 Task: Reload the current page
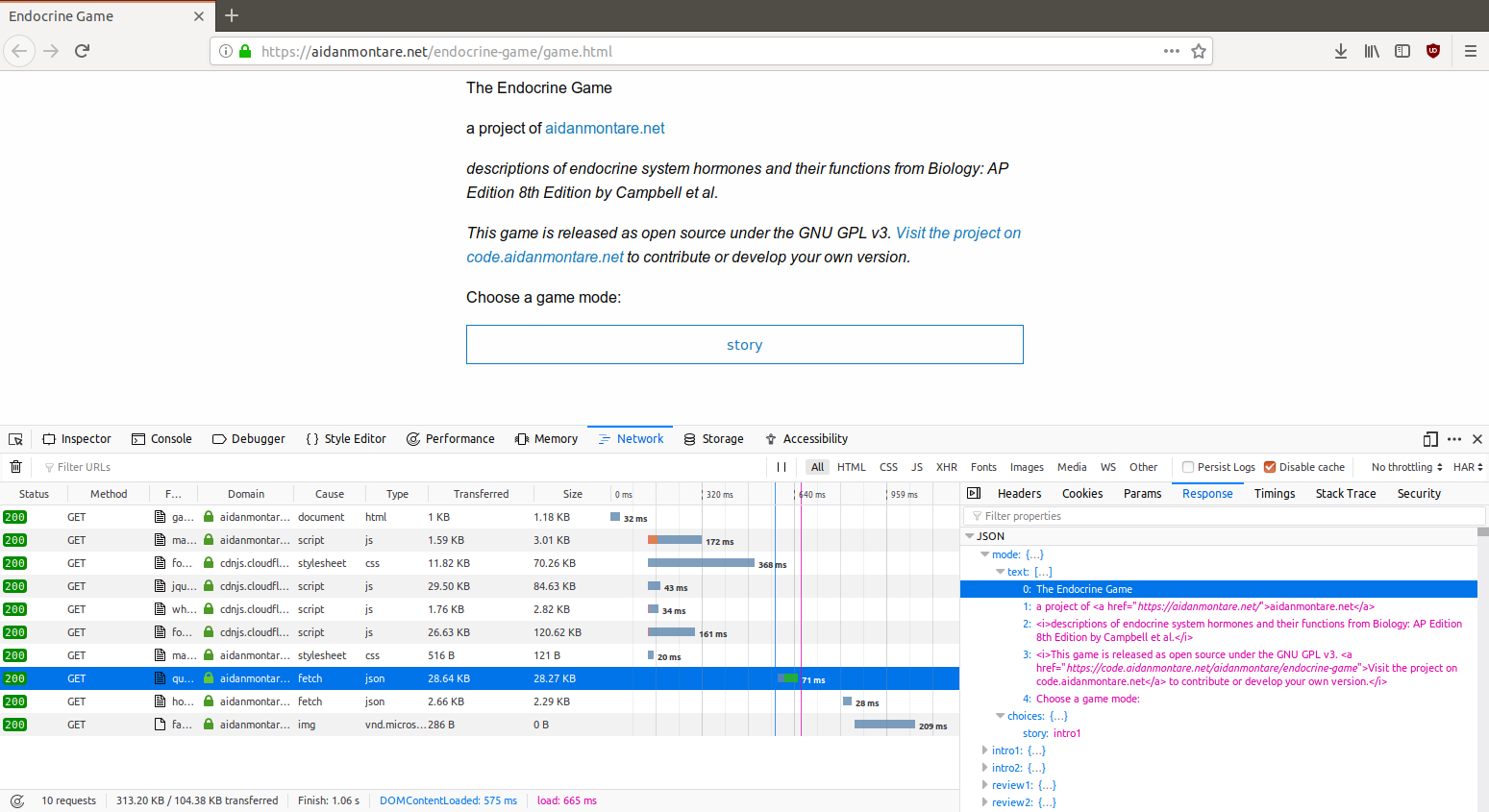[82, 51]
